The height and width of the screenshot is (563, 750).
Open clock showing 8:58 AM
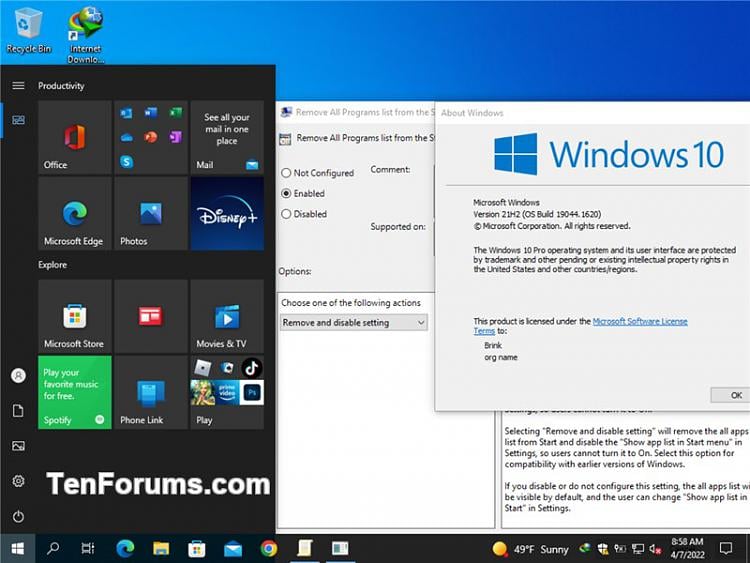click(687, 548)
